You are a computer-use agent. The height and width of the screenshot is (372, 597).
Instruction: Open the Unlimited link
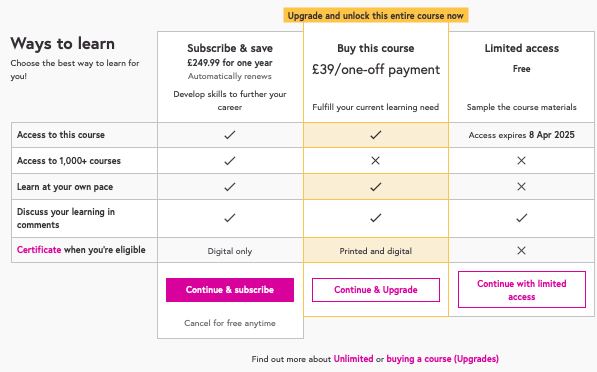pos(353,359)
